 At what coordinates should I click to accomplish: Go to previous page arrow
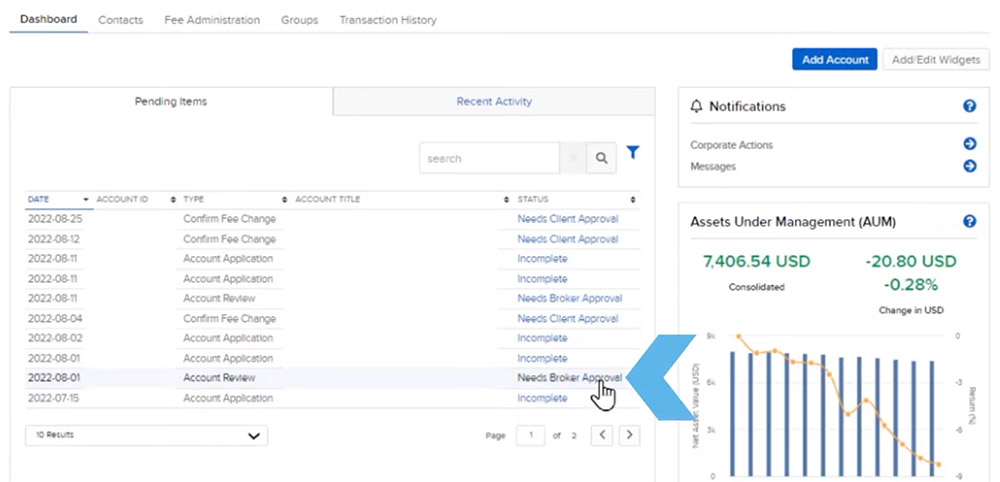[x=601, y=435]
